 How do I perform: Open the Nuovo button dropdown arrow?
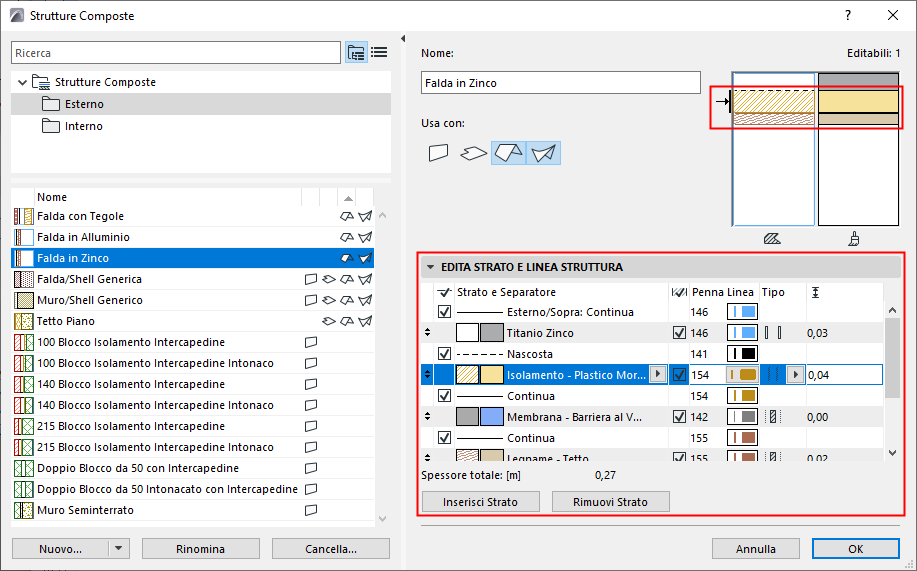point(119,549)
